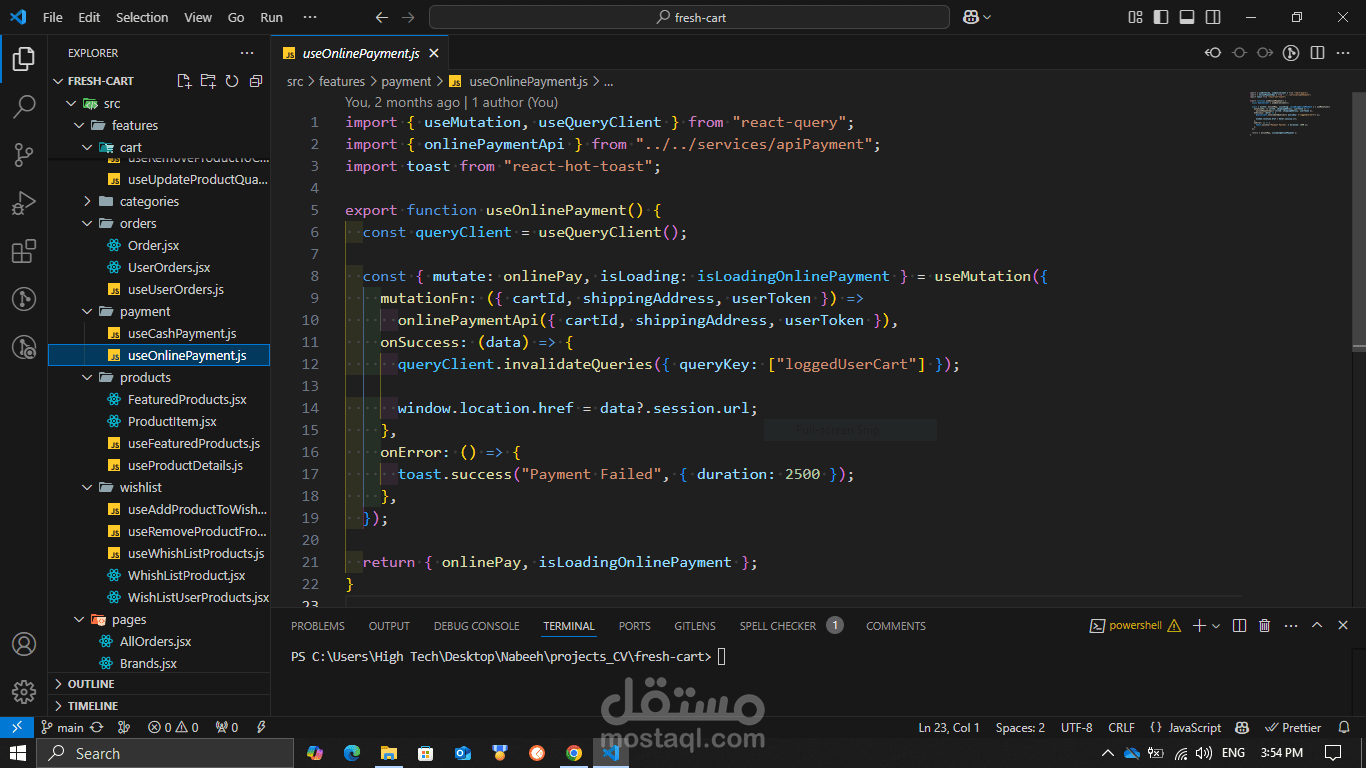The height and width of the screenshot is (768, 1366).
Task: Maximize terminal panel size with chevron
Action: point(1317,626)
